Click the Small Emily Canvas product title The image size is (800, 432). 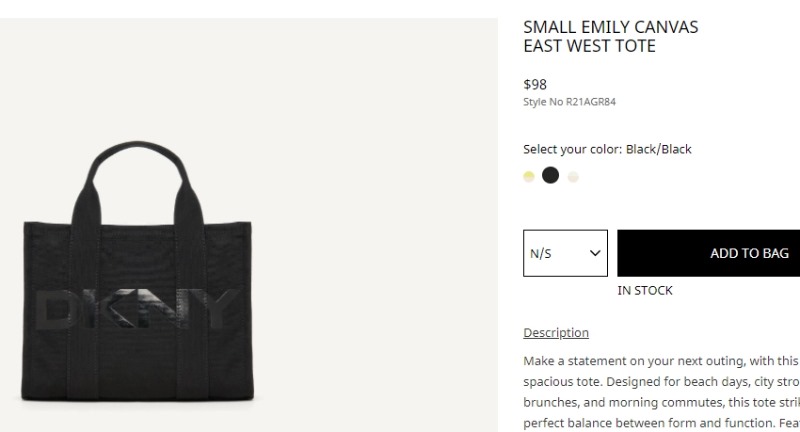tap(611, 36)
